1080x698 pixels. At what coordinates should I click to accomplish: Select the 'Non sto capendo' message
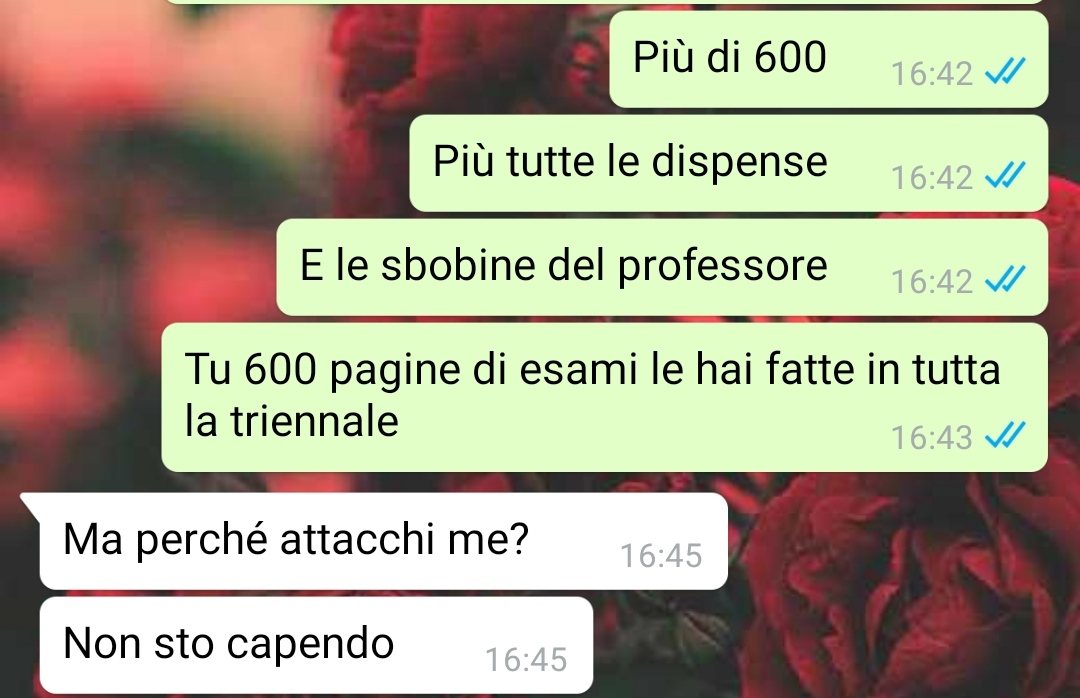tap(316, 645)
